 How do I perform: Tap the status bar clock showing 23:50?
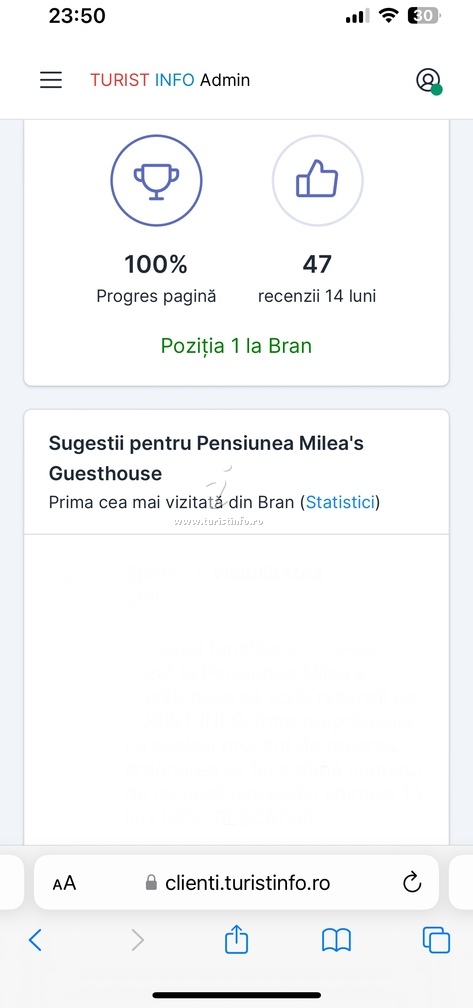77,16
